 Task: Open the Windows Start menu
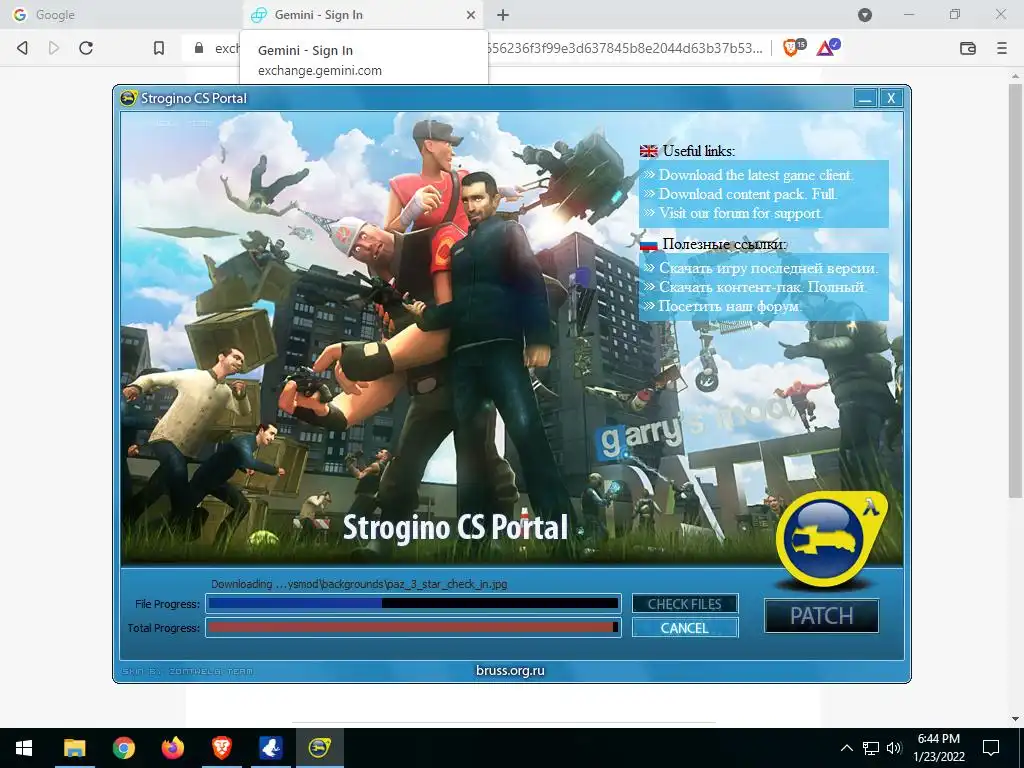(x=24, y=748)
